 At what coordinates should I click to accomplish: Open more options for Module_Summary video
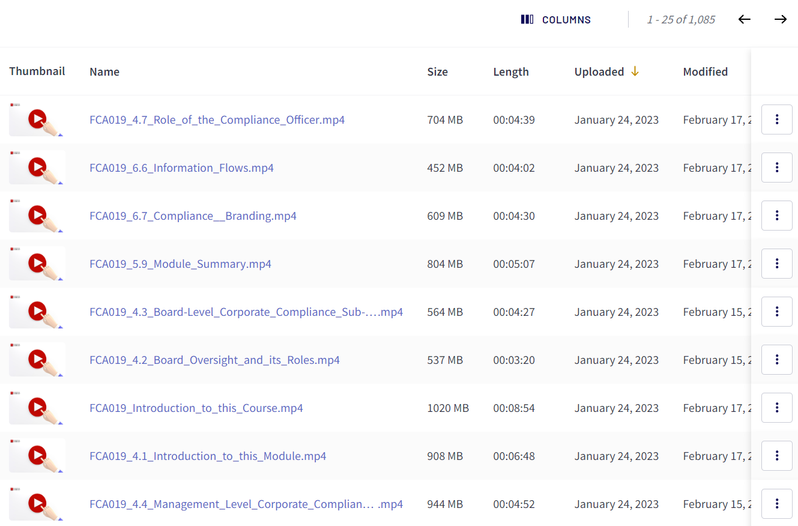pos(777,264)
